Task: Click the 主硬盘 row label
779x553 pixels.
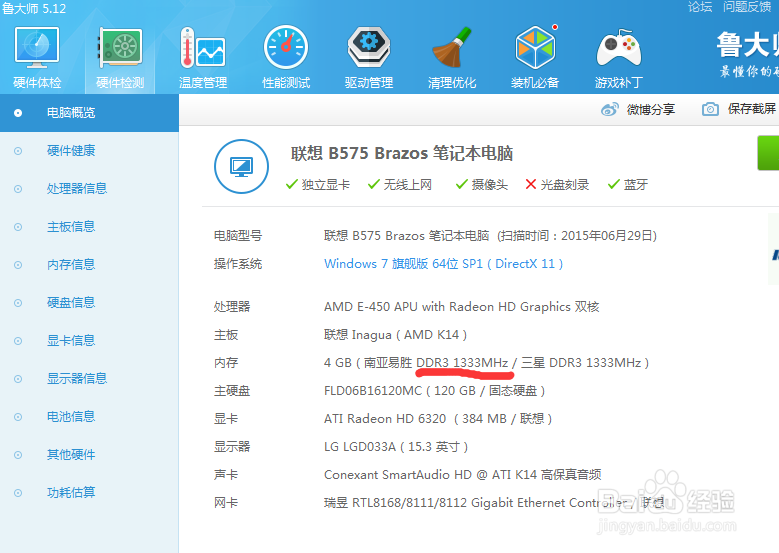Action: pyautogui.click(x=232, y=391)
